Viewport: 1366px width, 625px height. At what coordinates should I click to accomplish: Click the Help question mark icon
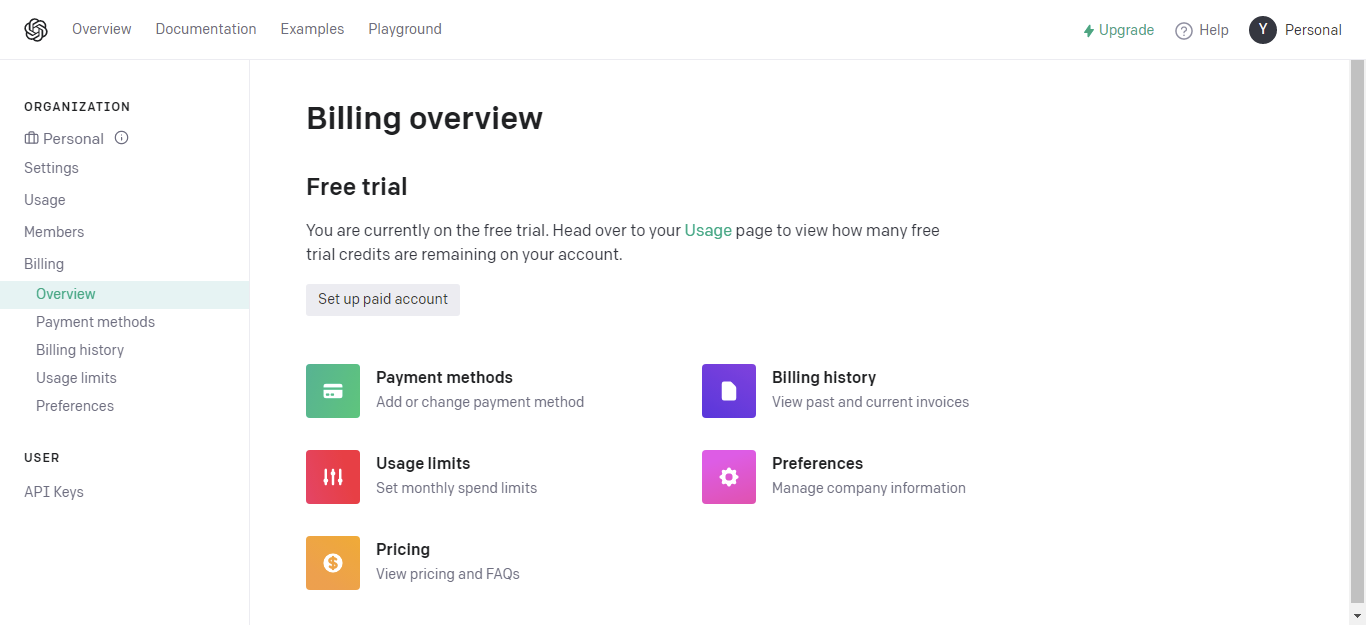coord(1184,30)
